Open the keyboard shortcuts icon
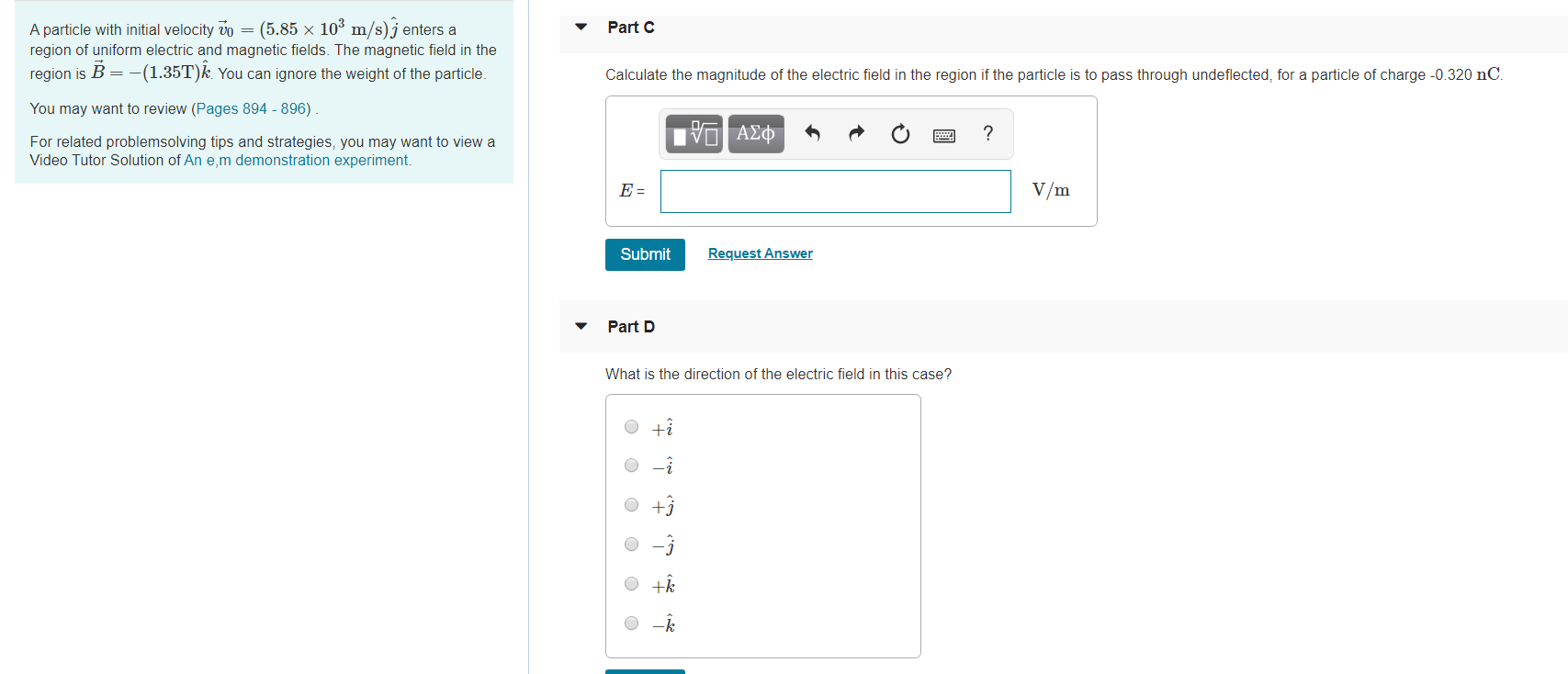 943,133
